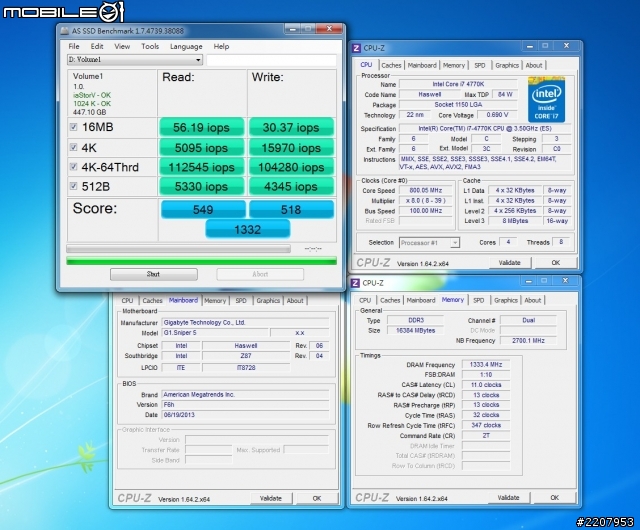Screen dimensions: 640x530
Task: Click the AS SSD Benchmark title bar icon
Action: (x=64, y=31)
